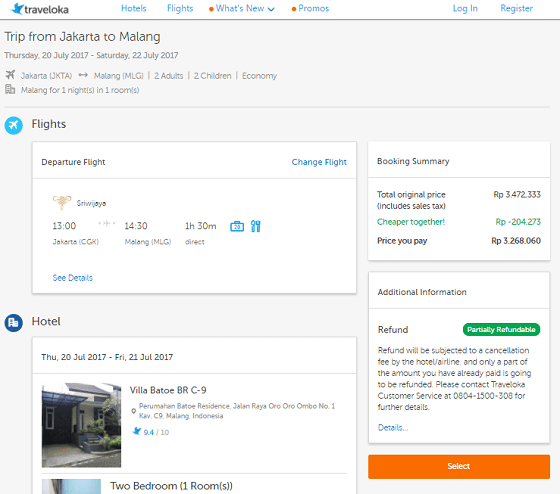
Task: Click the Departure Flight heading
Action: pyautogui.click(x=73, y=162)
